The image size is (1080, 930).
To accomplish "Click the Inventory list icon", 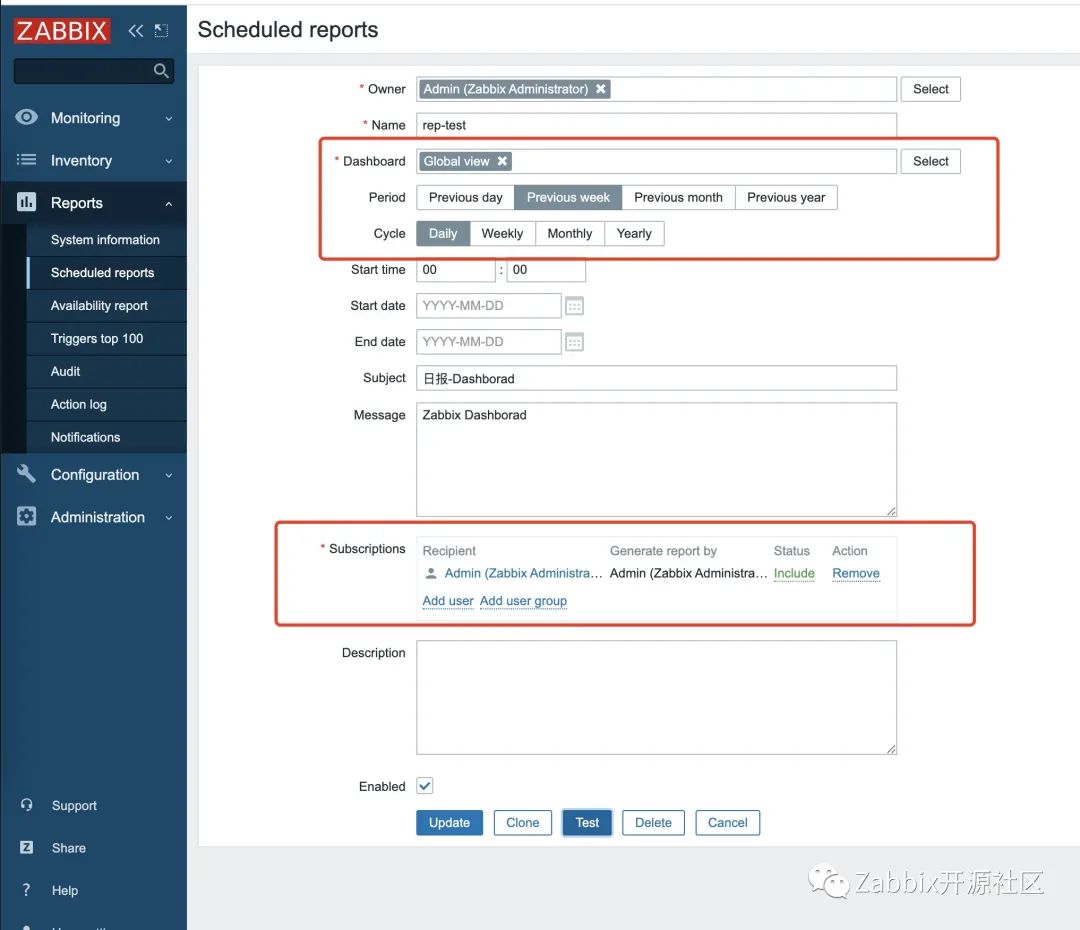I will tap(26, 160).
